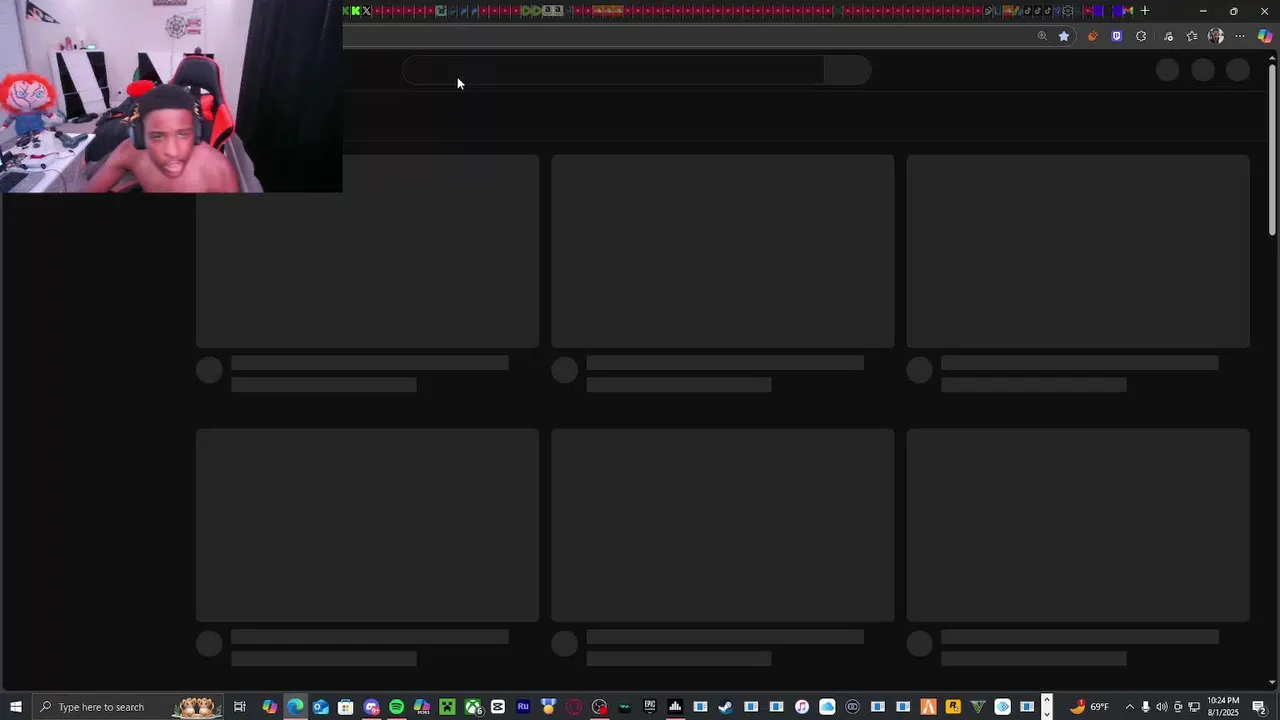Open the clock showing 10:24 PM

pyautogui.click(x=1224, y=707)
